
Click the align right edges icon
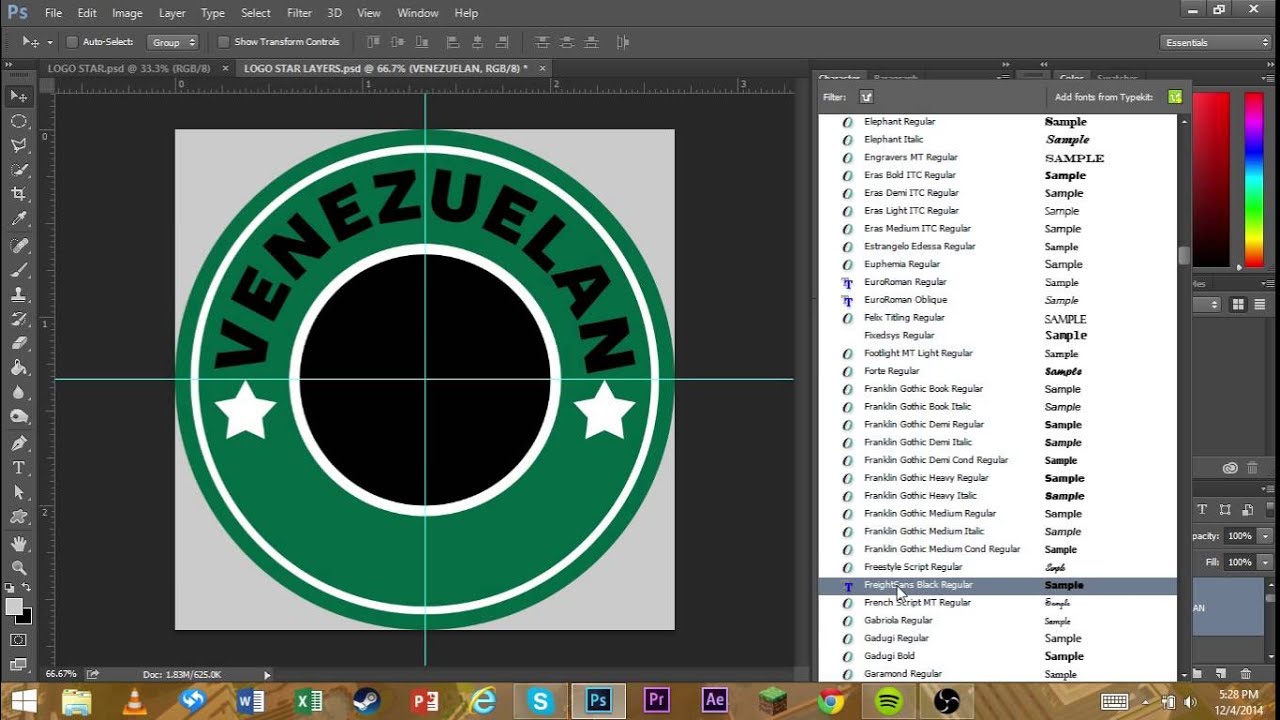(501, 42)
